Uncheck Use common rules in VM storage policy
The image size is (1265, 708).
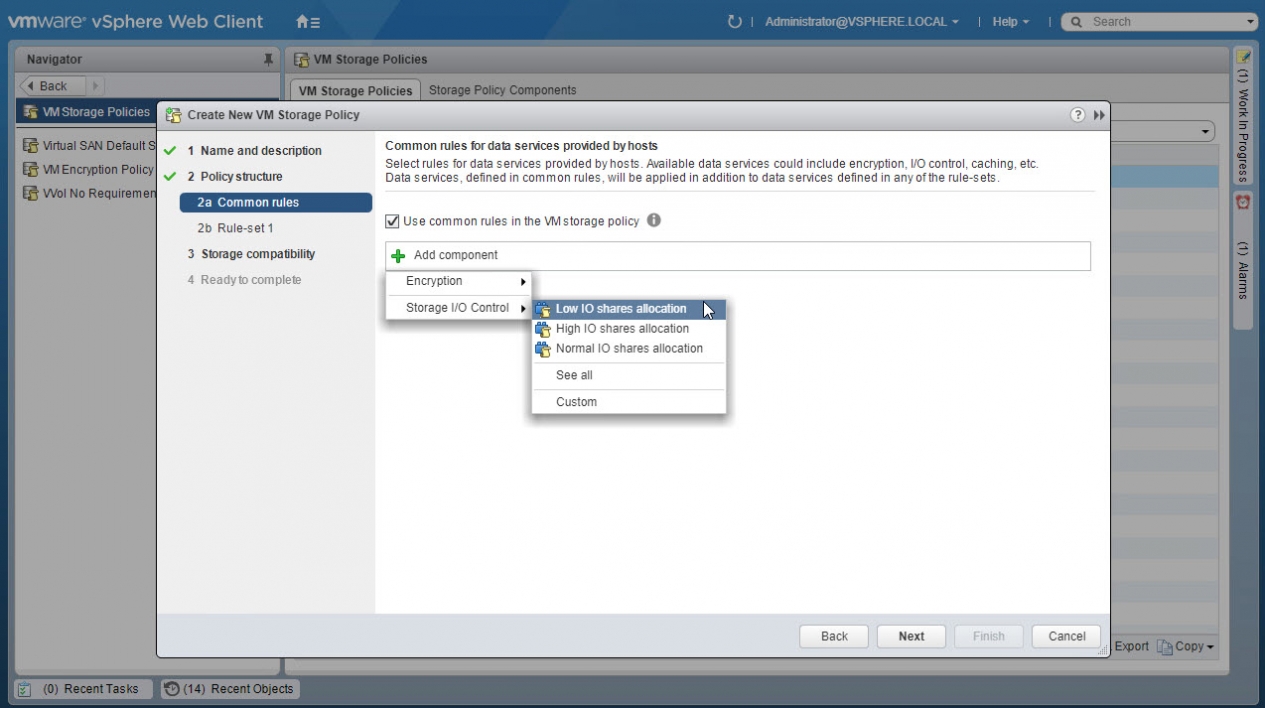(x=392, y=221)
